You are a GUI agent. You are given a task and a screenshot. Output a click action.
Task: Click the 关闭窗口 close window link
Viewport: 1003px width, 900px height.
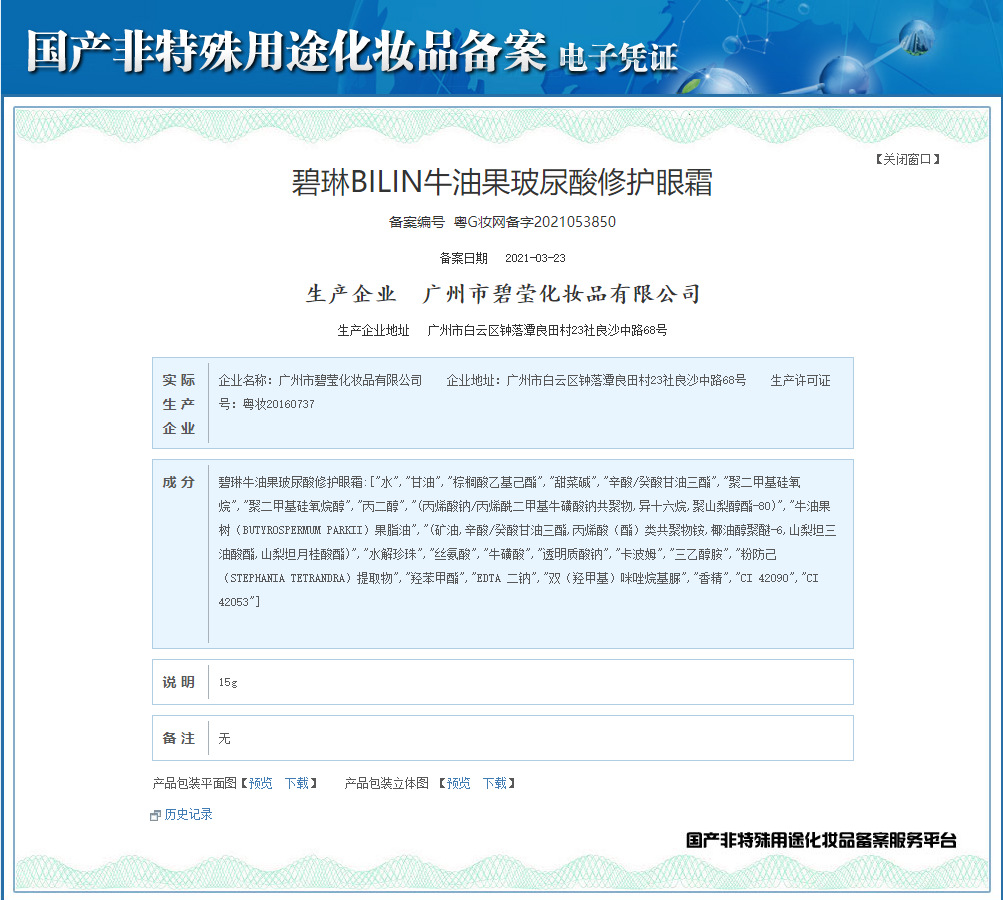[x=907, y=159]
